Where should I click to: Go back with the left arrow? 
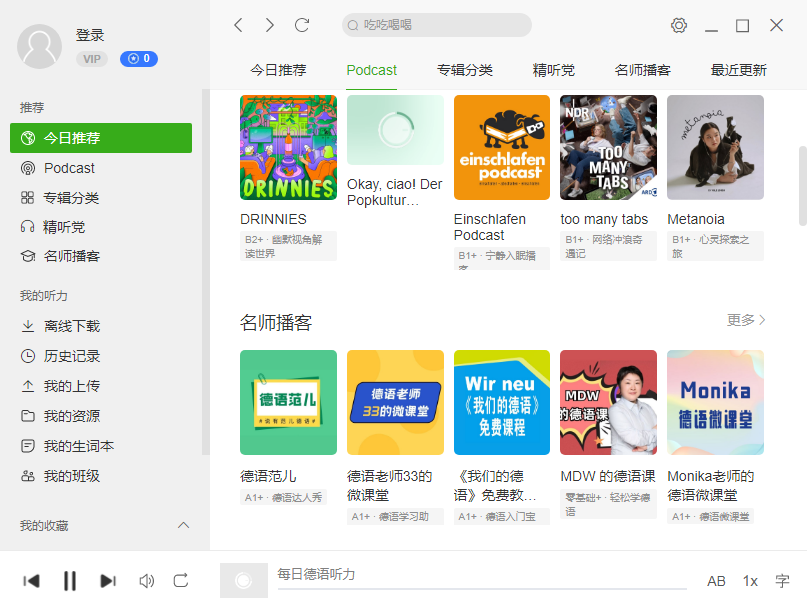point(238,25)
